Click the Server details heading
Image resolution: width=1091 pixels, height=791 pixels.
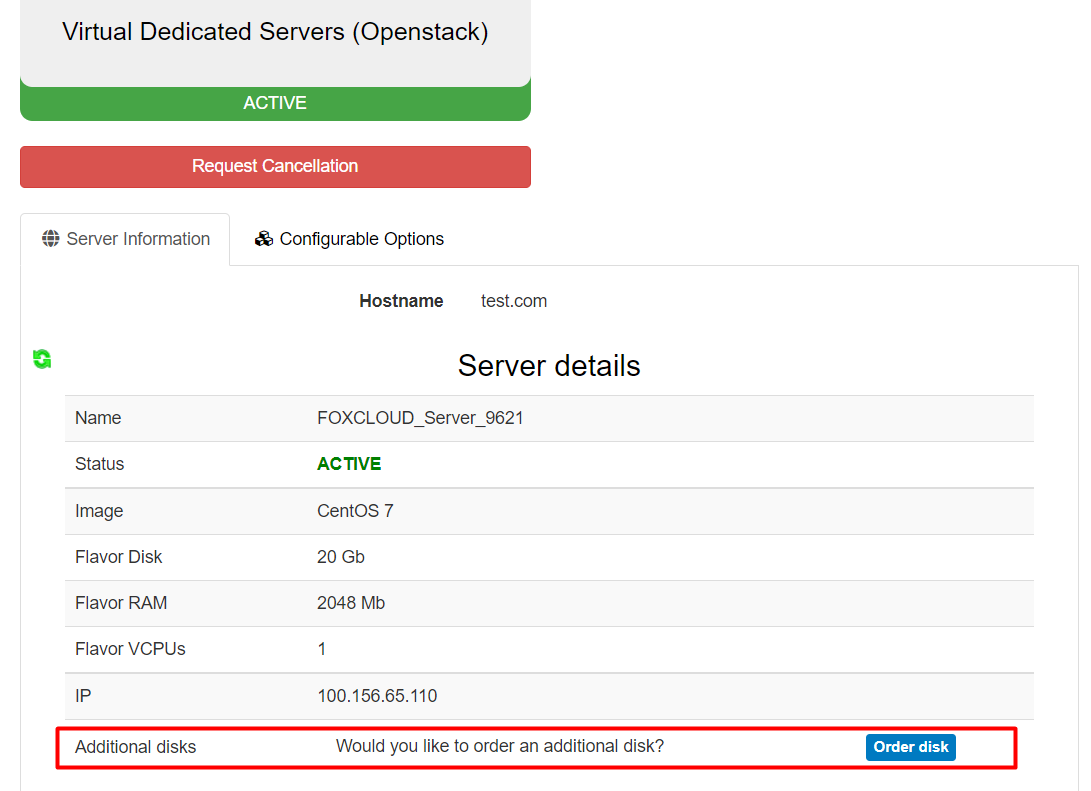pos(549,366)
